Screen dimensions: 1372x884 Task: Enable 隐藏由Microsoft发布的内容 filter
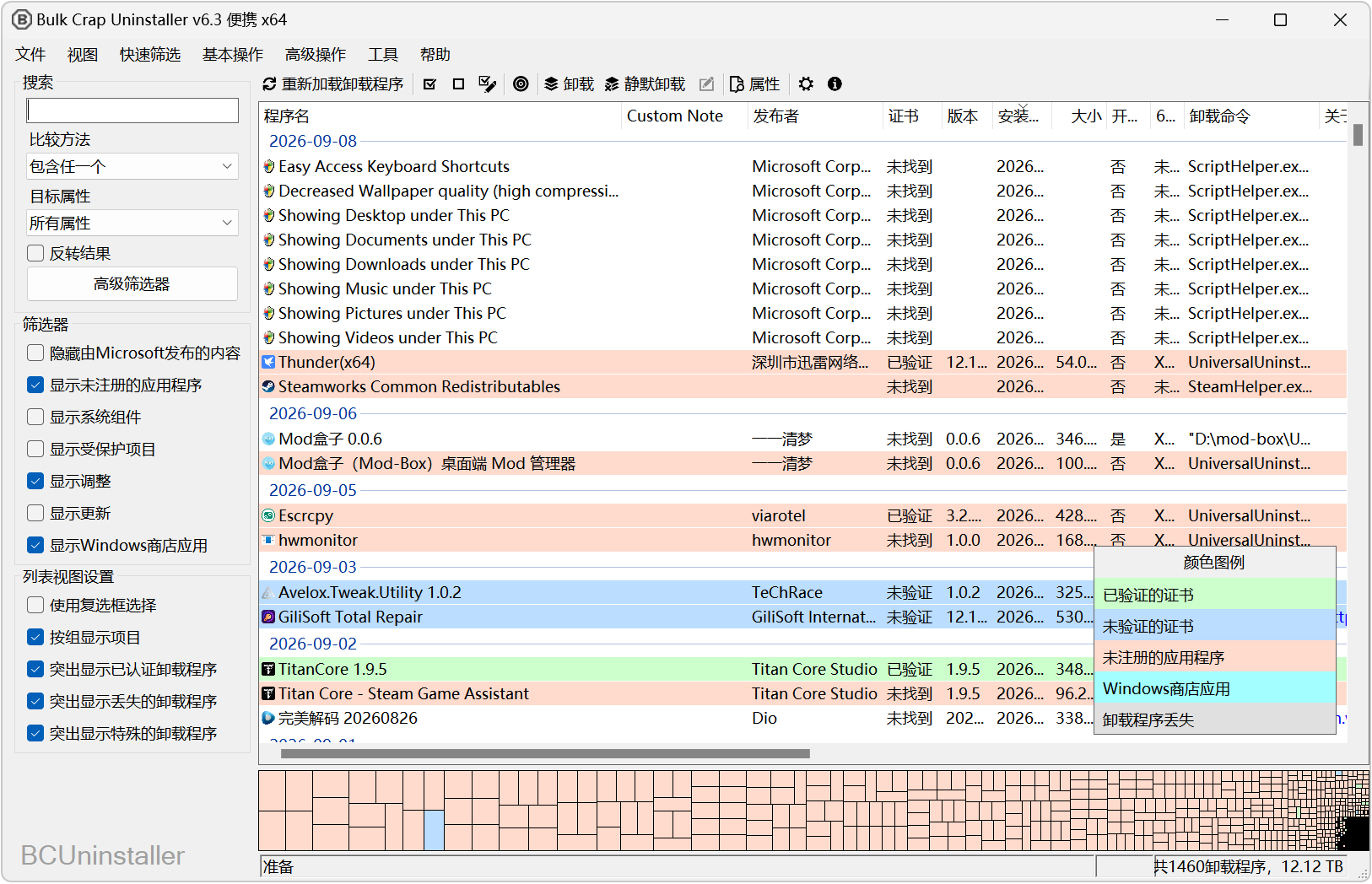35,353
